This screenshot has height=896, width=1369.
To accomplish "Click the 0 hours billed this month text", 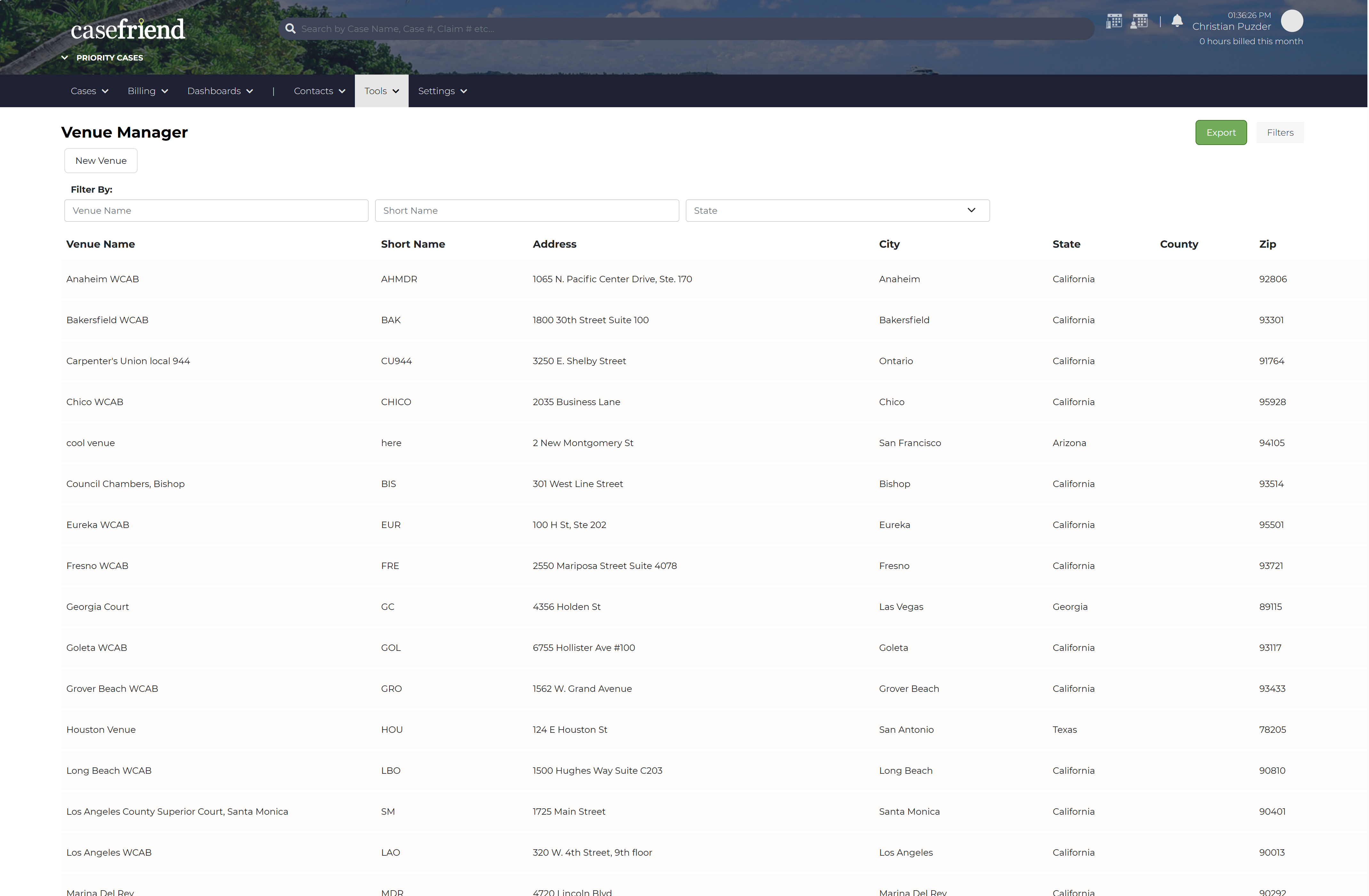I will click(x=1251, y=41).
